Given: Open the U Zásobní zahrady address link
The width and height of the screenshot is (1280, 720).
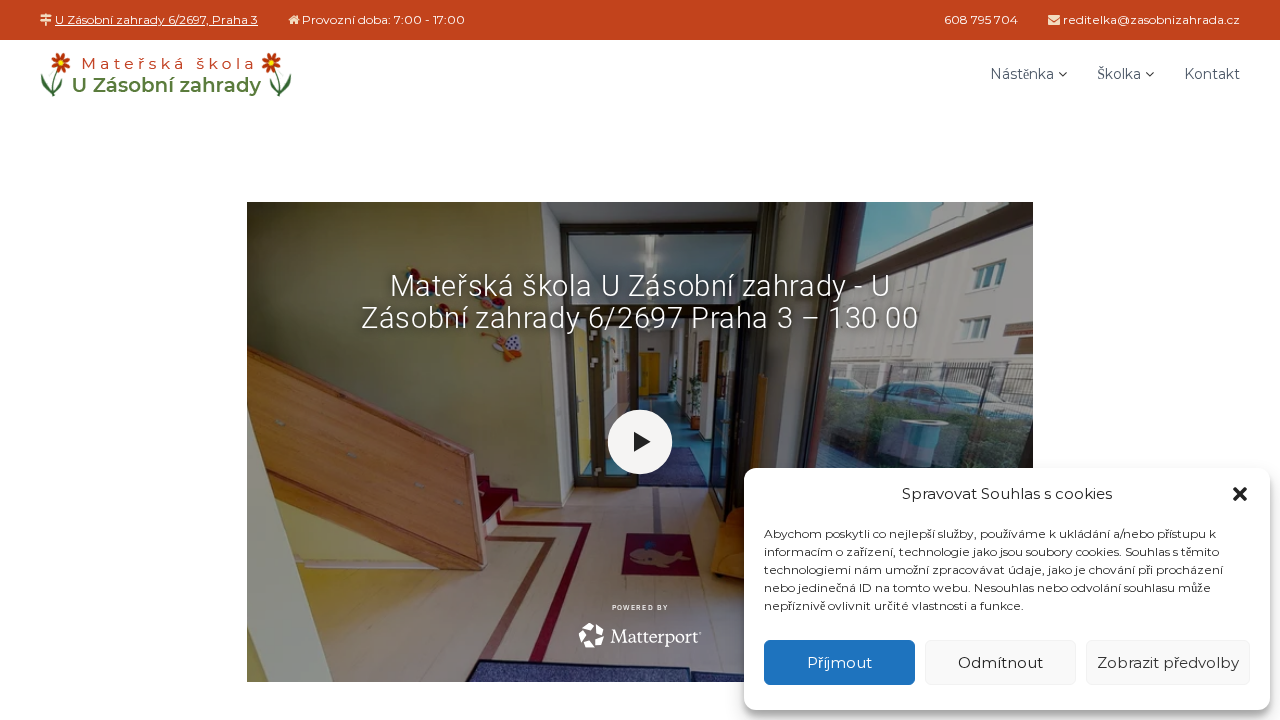Looking at the screenshot, I should [156, 20].
